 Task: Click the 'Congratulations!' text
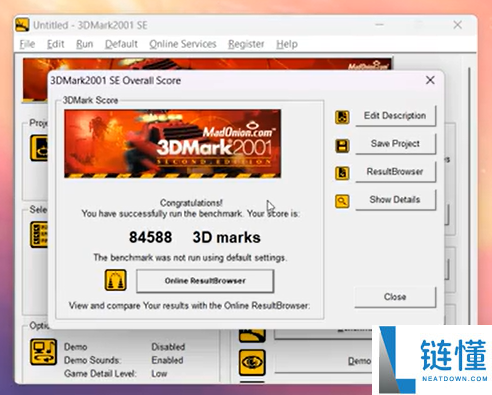[191, 203]
